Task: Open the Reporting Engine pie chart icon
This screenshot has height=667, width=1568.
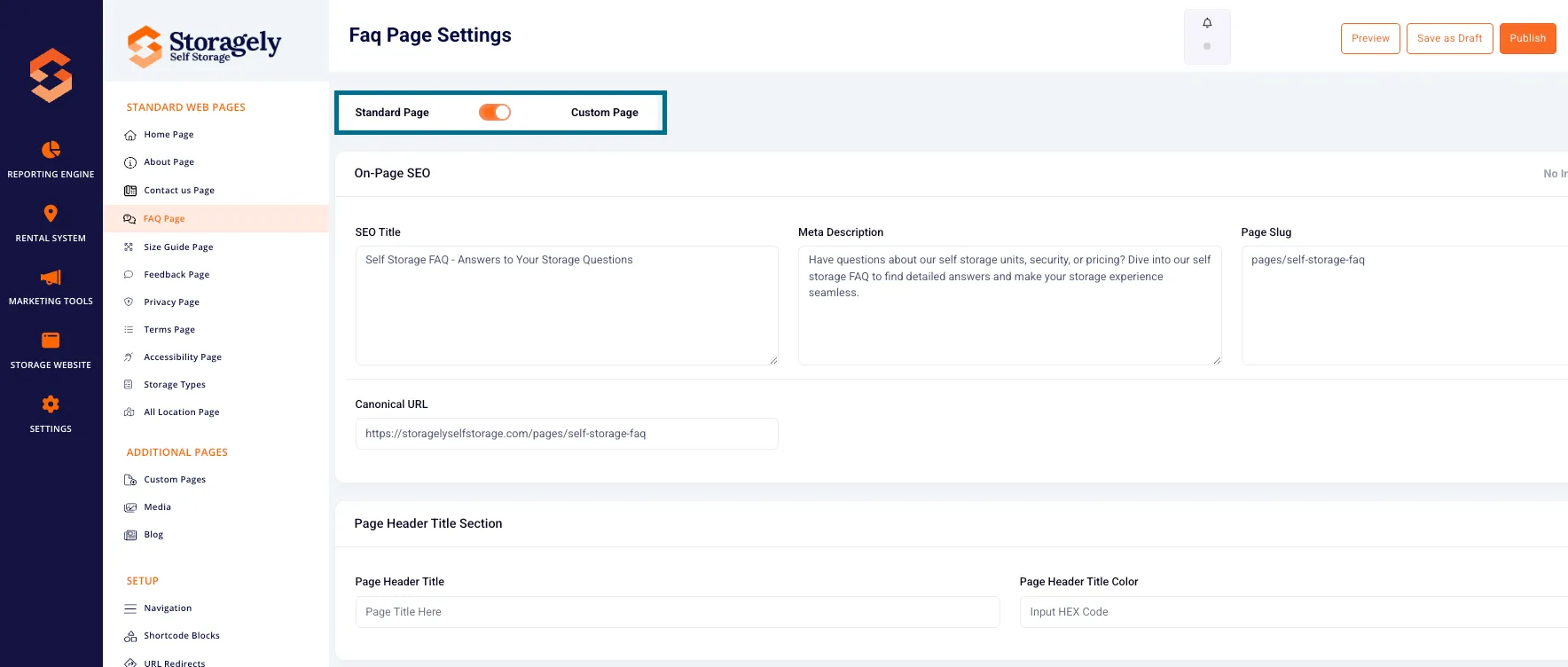Action: [51, 149]
